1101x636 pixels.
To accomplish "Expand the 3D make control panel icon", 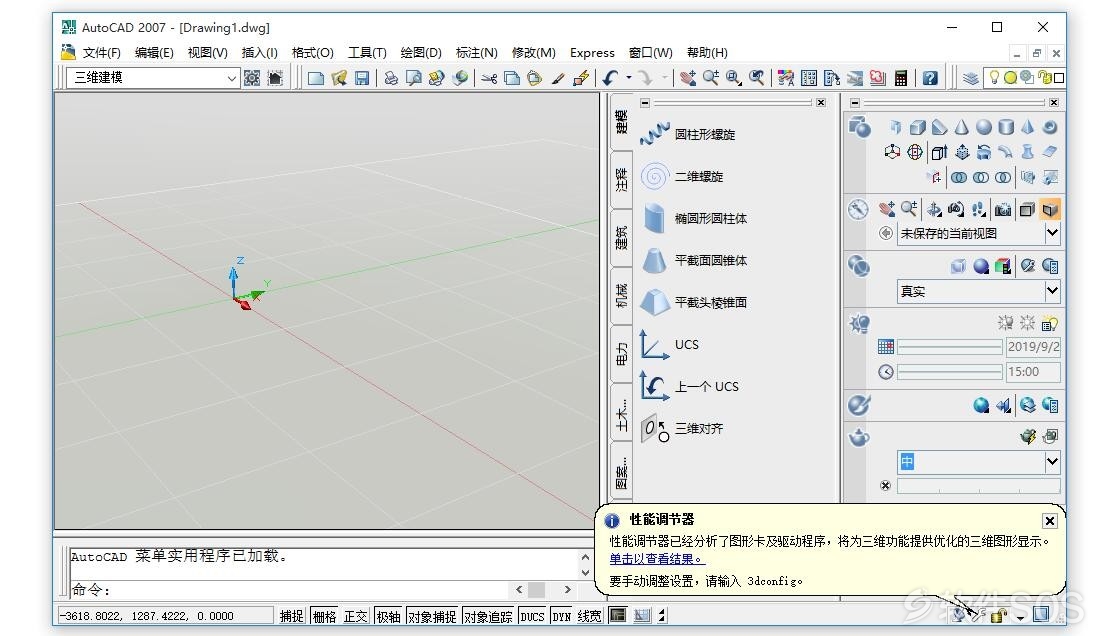I will coord(859,127).
